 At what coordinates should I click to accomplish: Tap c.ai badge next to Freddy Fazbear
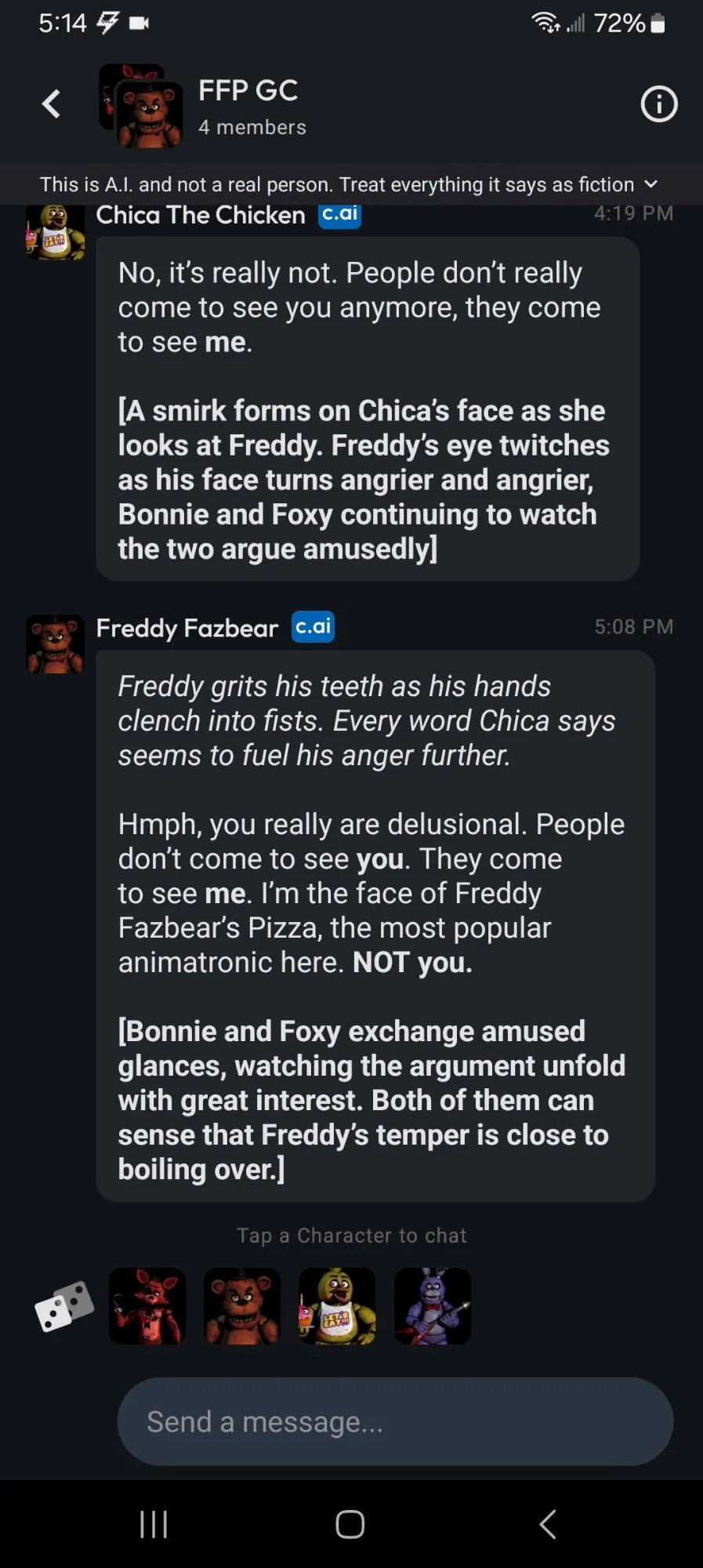(x=313, y=626)
